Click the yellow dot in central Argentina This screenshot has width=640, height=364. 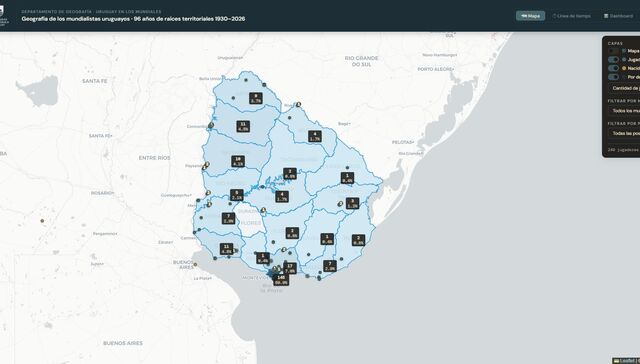[42, 221]
